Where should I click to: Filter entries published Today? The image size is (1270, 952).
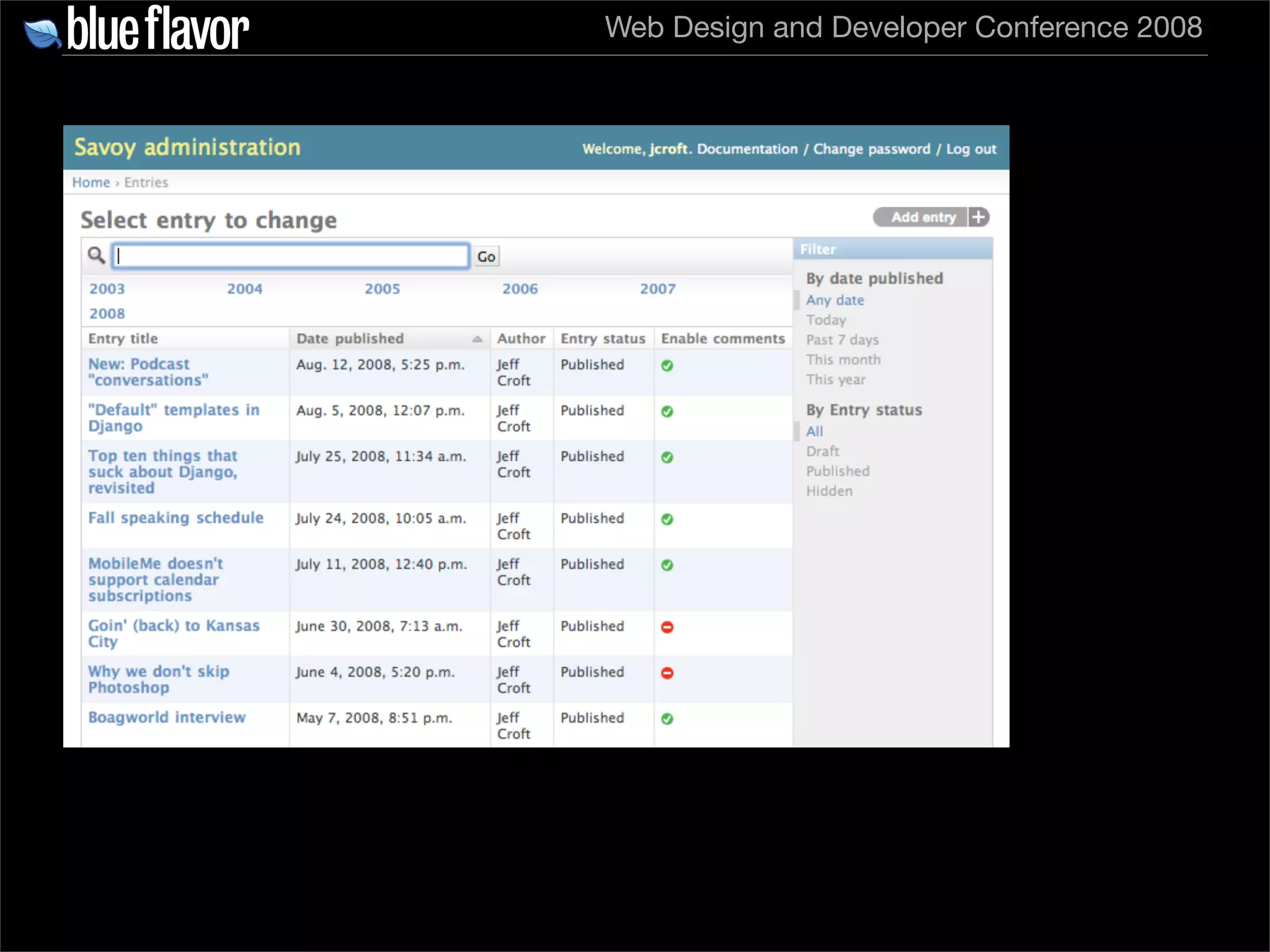pyautogui.click(x=825, y=320)
